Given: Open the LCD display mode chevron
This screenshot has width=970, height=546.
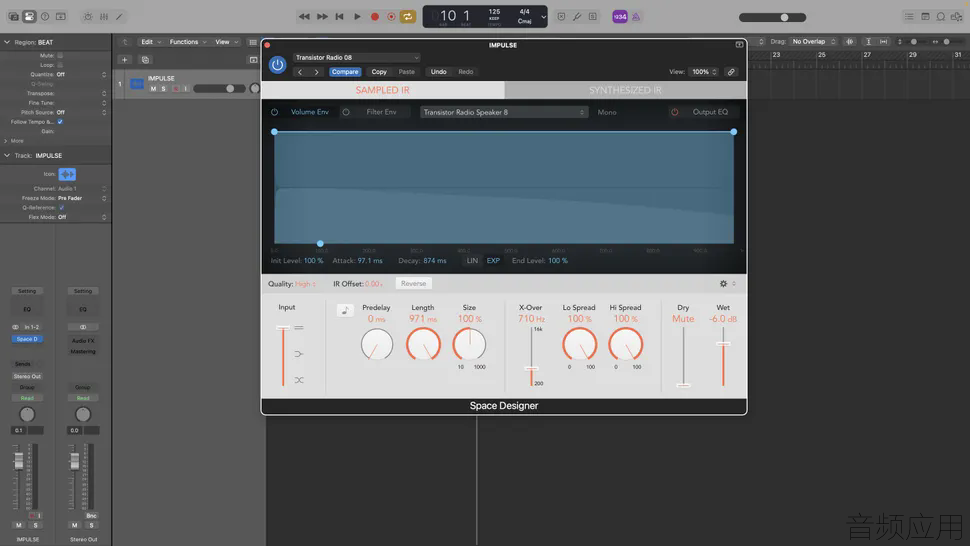Looking at the screenshot, I should [x=543, y=17].
